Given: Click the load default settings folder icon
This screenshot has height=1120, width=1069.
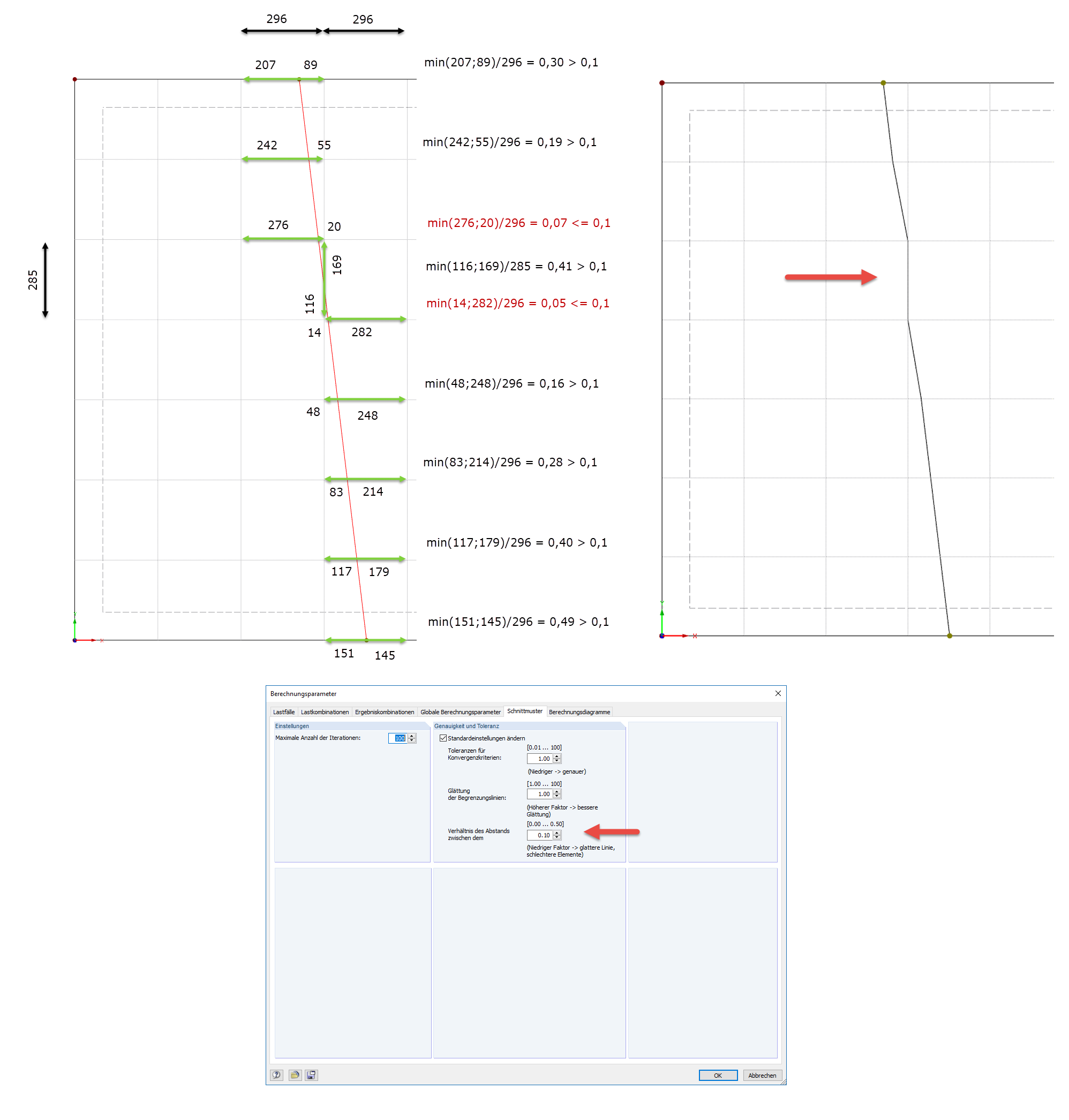Looking at the screenshot, I should 295,1075.
